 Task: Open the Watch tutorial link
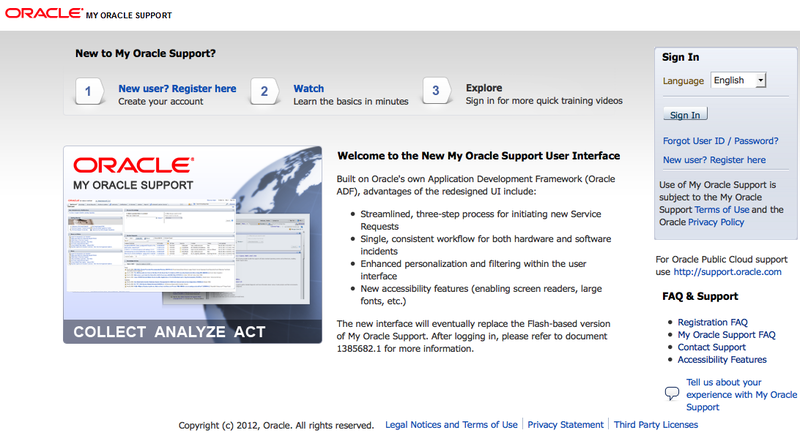point(308,88)
